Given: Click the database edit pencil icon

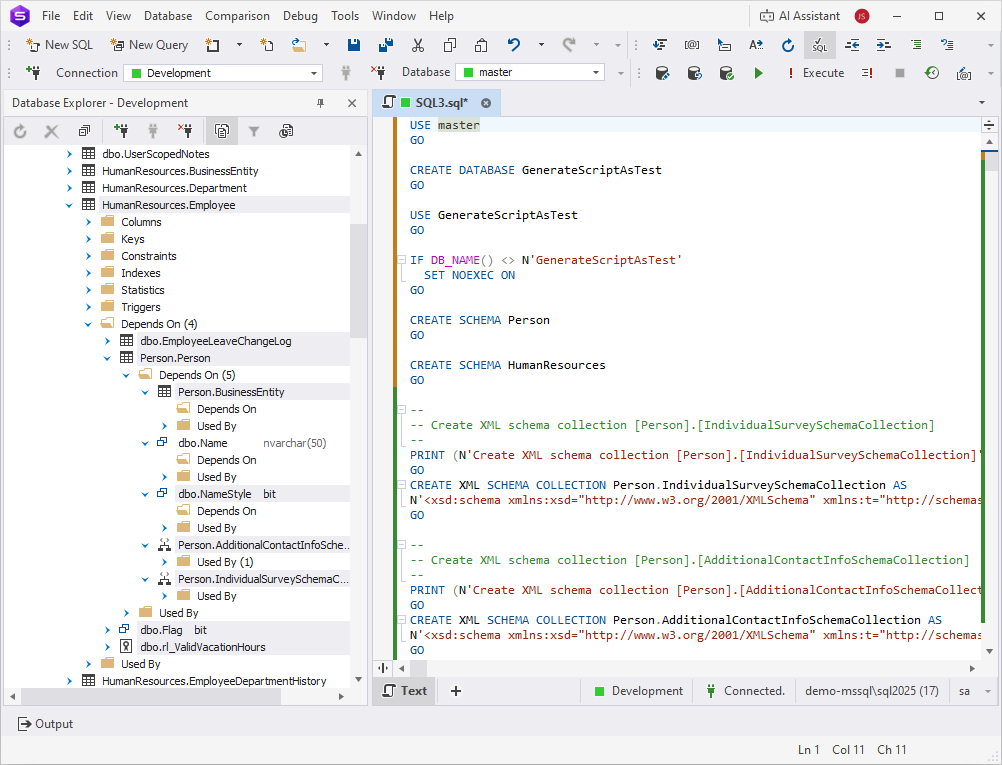Looking at the screenshot, I should [x=663, y=73].
